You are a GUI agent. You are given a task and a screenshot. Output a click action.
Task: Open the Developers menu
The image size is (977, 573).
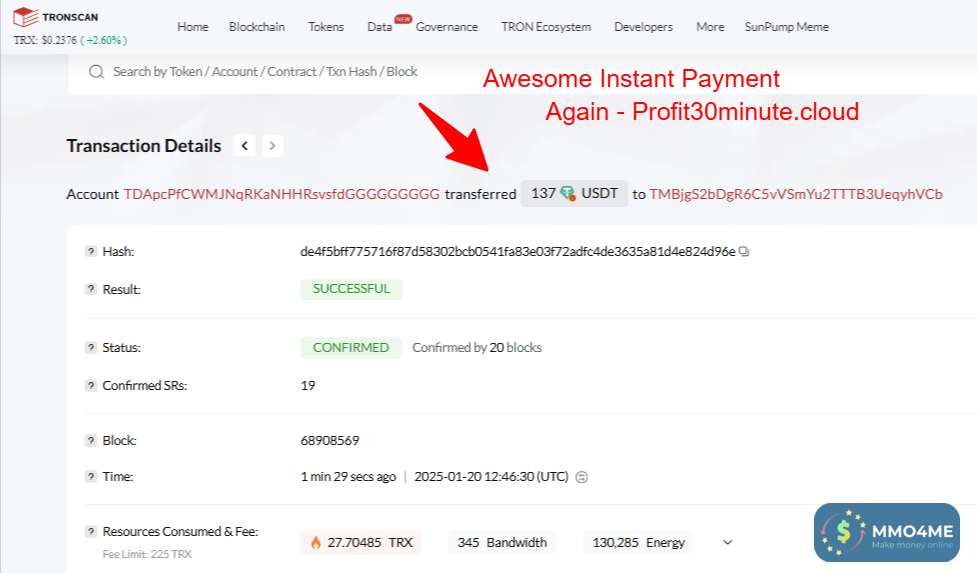(644, 27)
